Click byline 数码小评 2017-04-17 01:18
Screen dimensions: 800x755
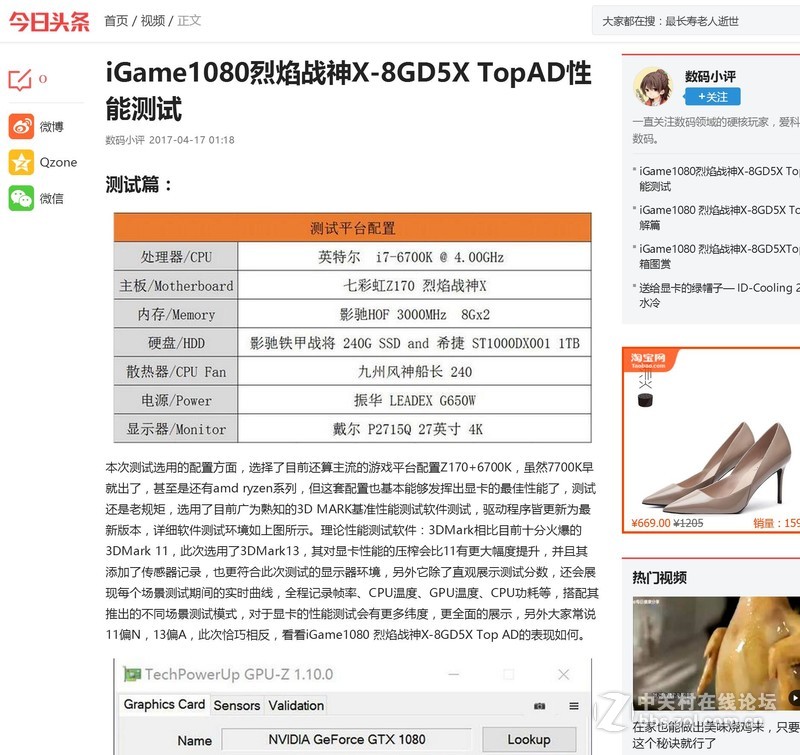(x=170, y=140)
